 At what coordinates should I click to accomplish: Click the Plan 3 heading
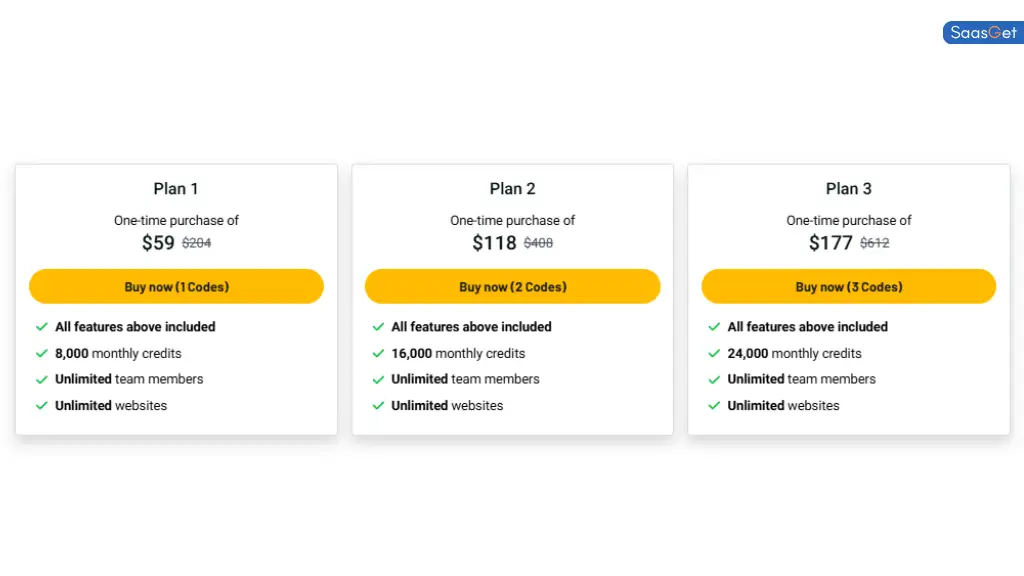click(848, 189)
